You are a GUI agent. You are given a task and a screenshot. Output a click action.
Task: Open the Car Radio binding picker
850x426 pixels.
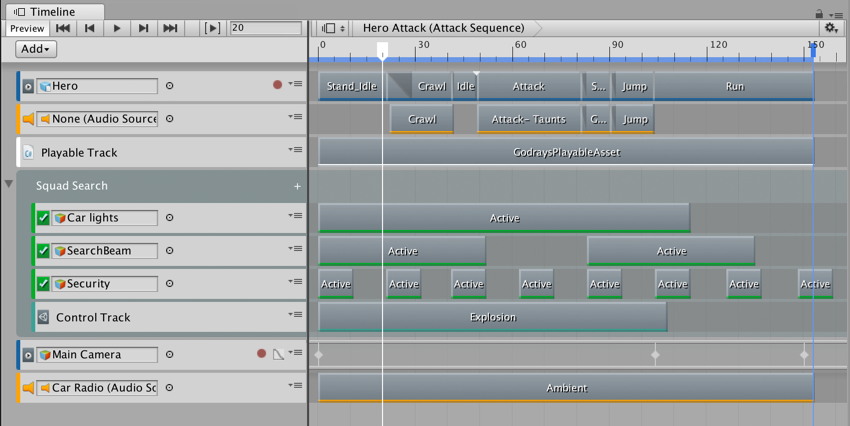(170, 388)
